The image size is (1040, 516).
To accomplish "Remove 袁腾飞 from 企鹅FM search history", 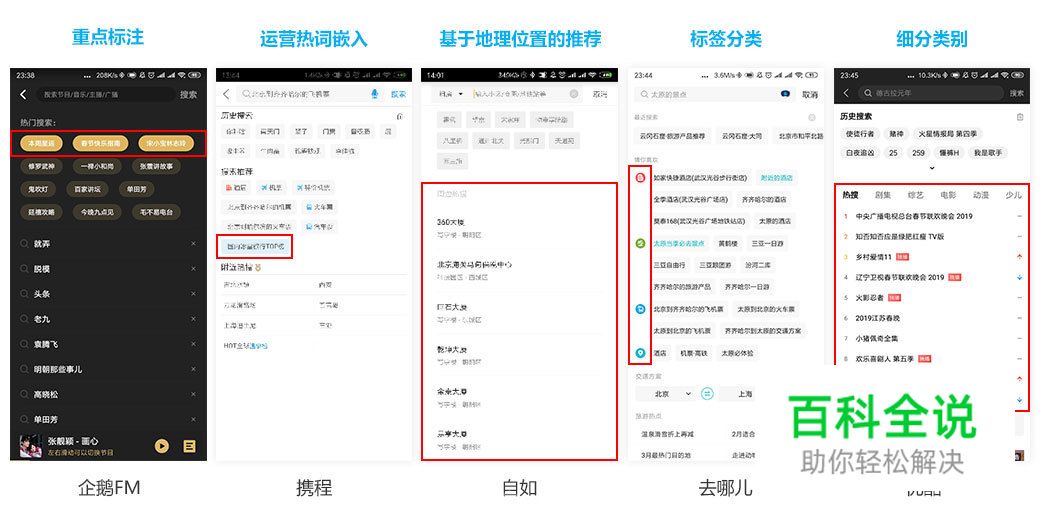I will click(193, 344).
